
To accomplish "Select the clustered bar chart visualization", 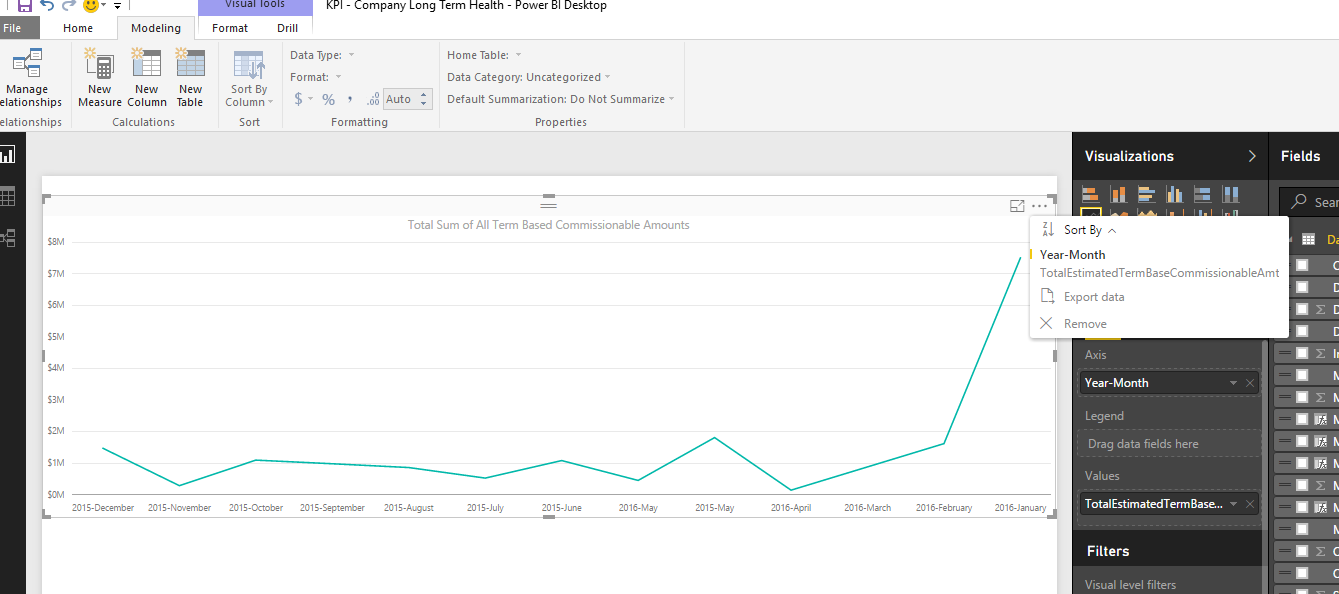I will (x=1147, y=195).
